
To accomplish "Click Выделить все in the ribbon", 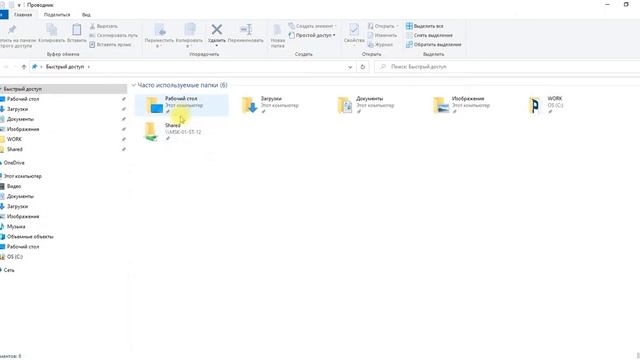I will [x=424, y=26].
